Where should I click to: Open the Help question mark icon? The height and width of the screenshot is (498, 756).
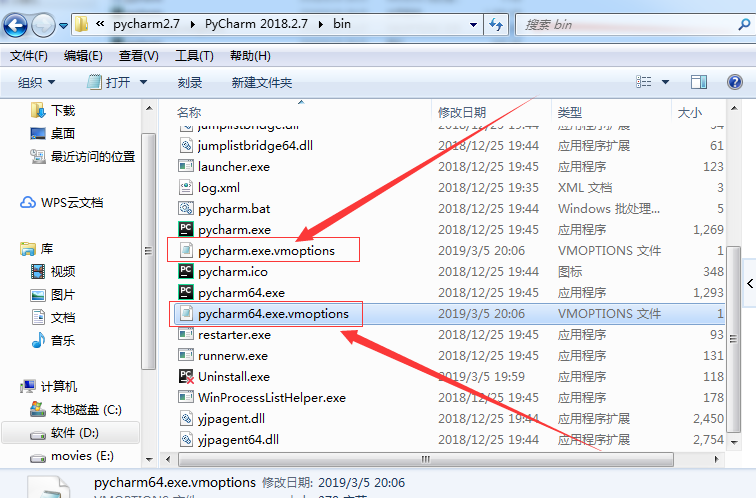click(x=734, y=82)
